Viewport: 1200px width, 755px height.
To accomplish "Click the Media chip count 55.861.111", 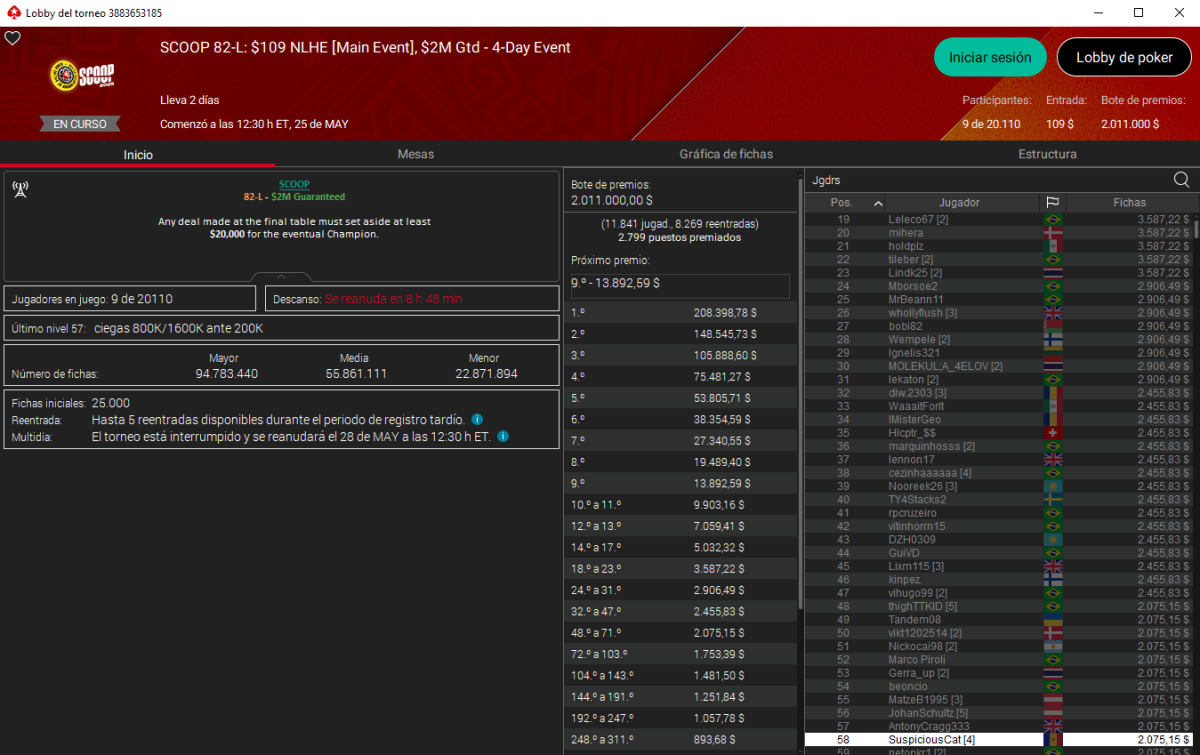I will pyautogui.click(x=356, y=374).
